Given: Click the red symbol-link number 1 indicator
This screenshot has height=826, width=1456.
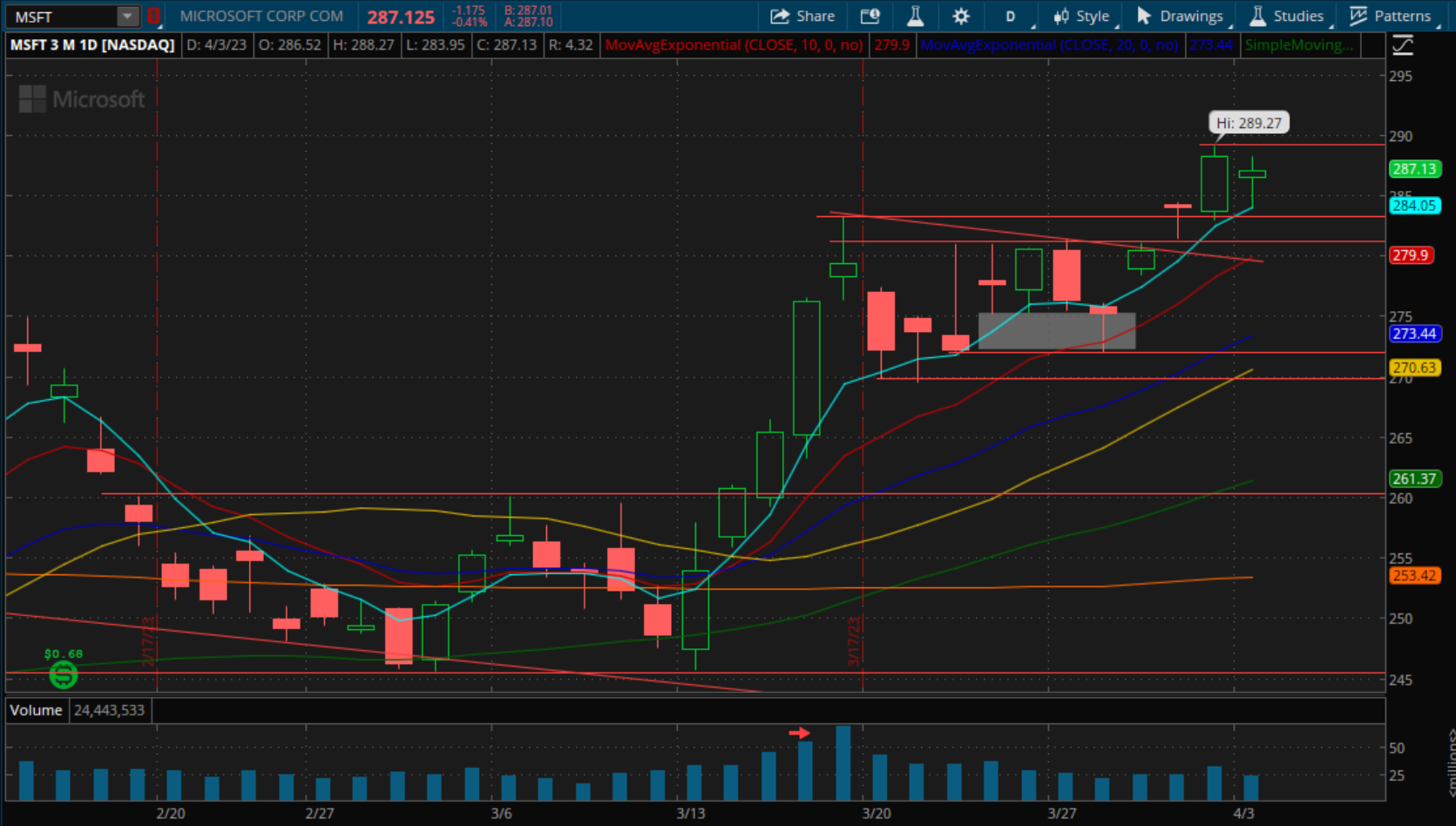Looking at the screenshot, I should click(153, 17).
